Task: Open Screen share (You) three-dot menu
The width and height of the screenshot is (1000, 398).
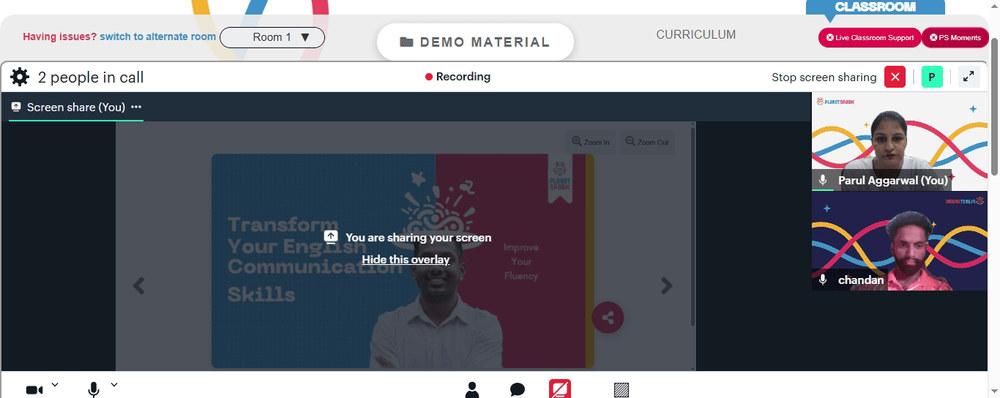Action: click(136, 107)
